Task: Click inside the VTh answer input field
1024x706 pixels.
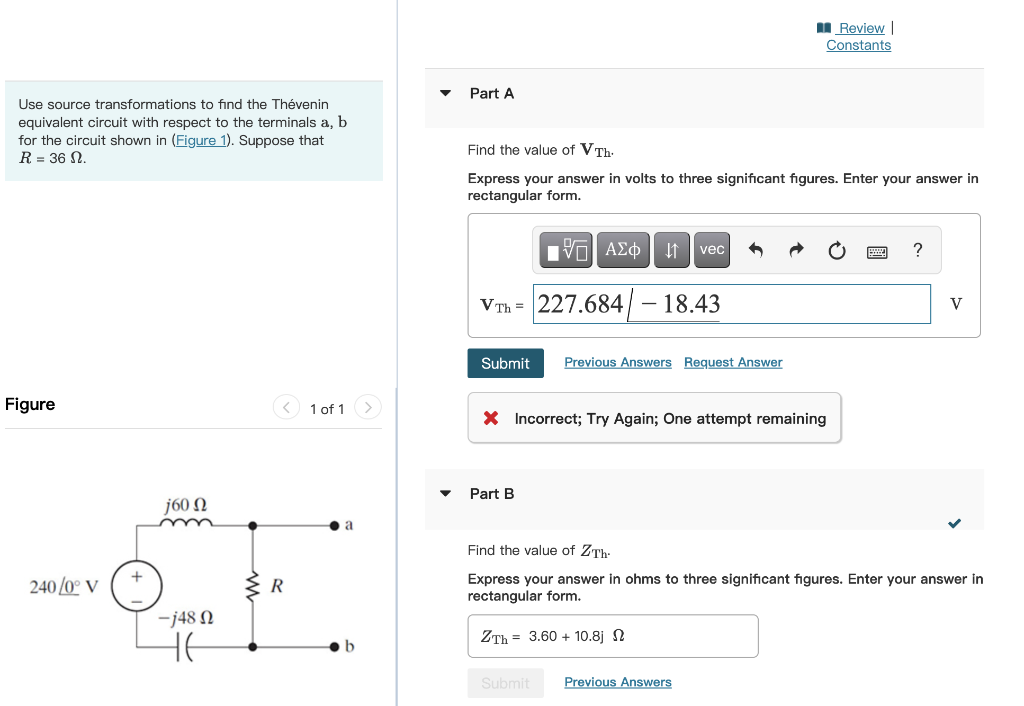Action: pos(730,303)
